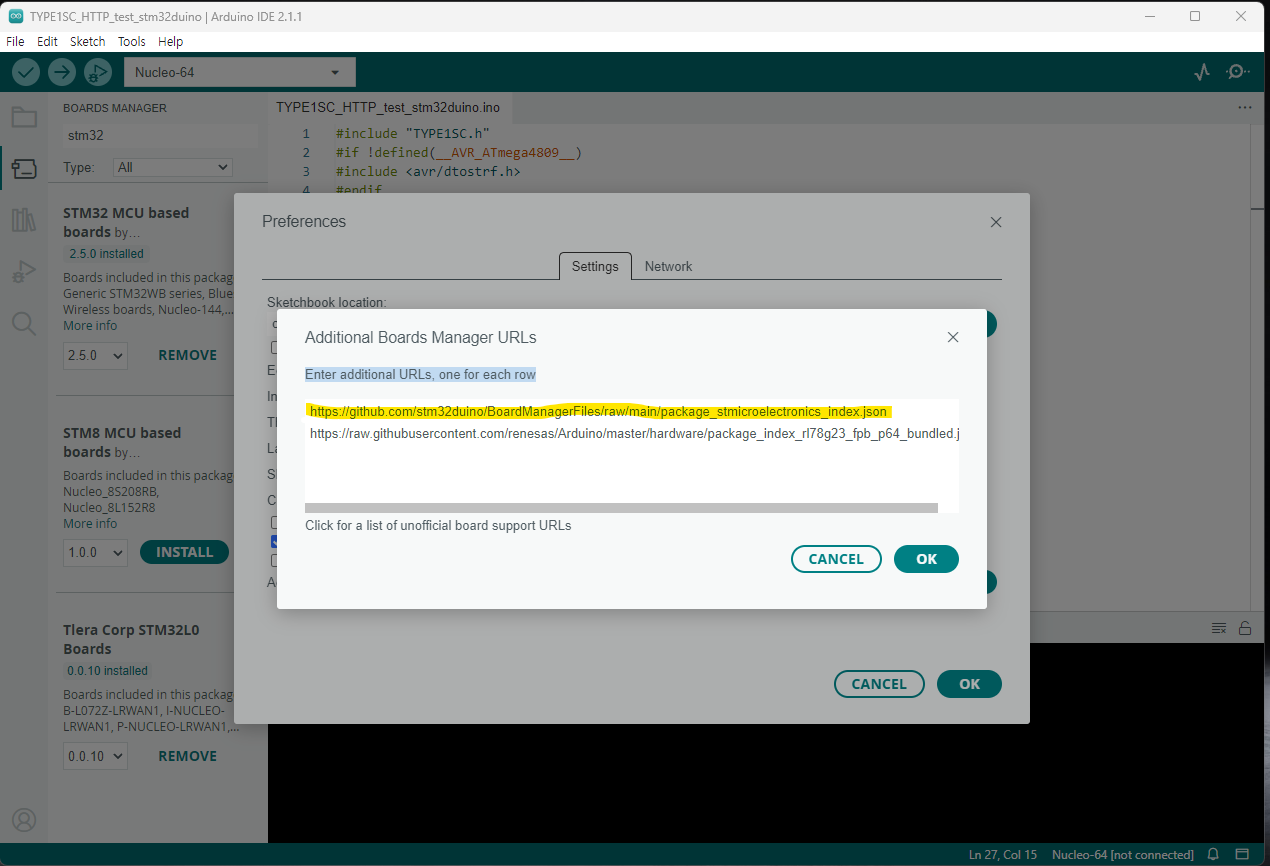Open the Sketchbook folder sidebar icon
Image resolution: width=1270 pixels, height=866 pixels.
tap(24, 117)
